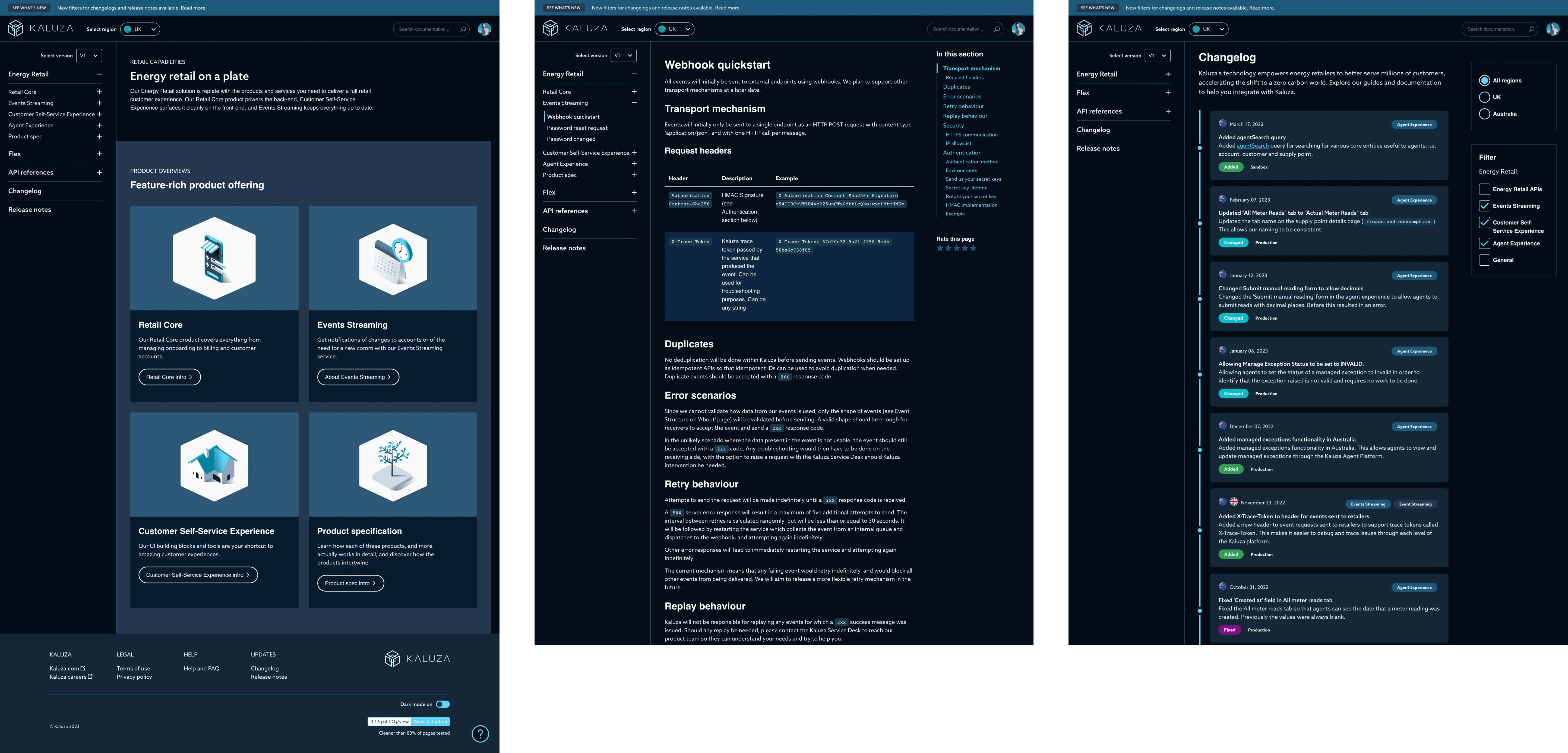Toggle the Dark mode switch in the footer
Image resolution: width=1568 pixels, height=753 pixels.
[443, 704]
